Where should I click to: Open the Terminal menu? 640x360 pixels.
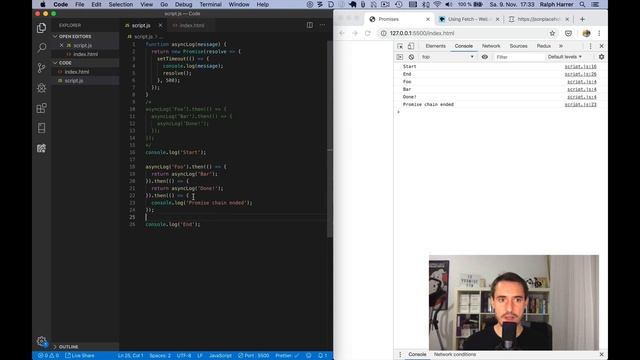[210, 4]
